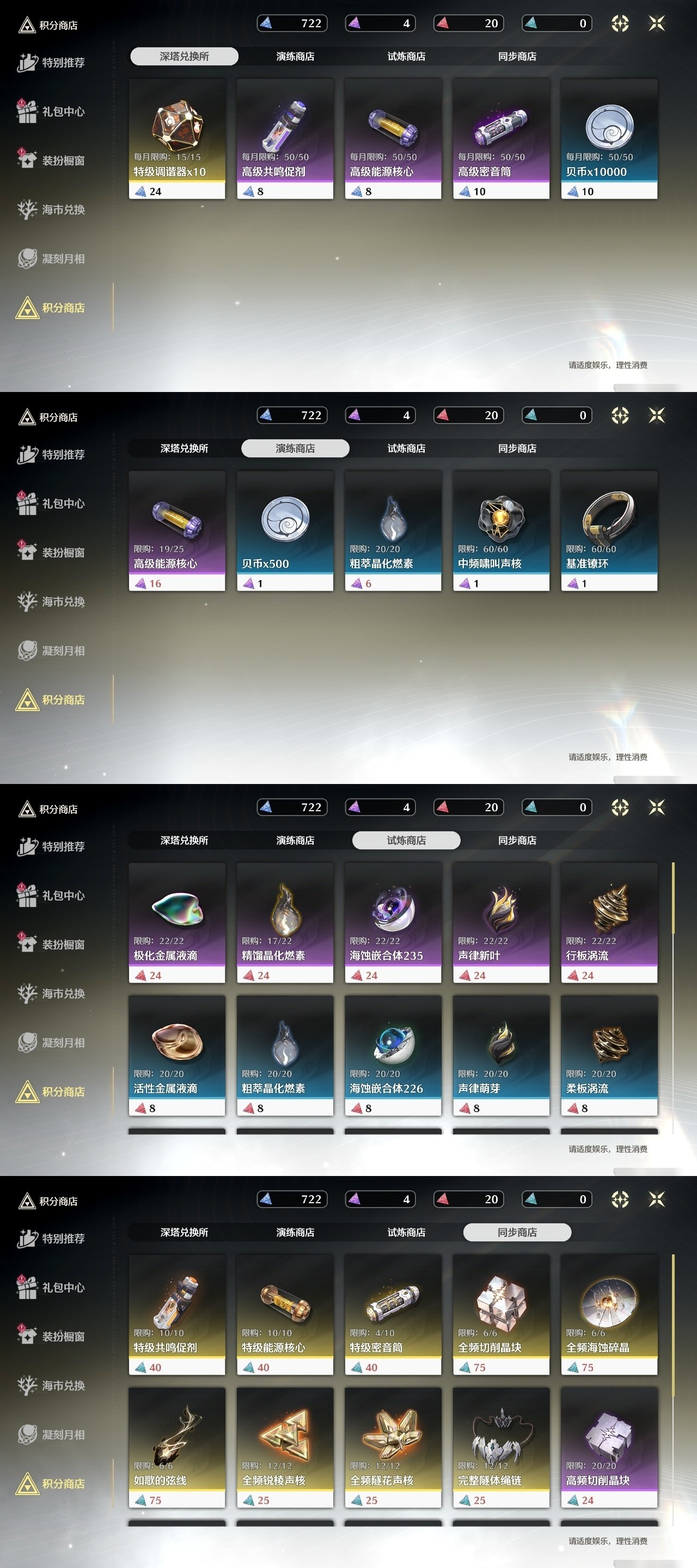Pick the 贝币x500 shell coin item
697x1568 pixels.
pyautogui.click(x=285, y=531)
